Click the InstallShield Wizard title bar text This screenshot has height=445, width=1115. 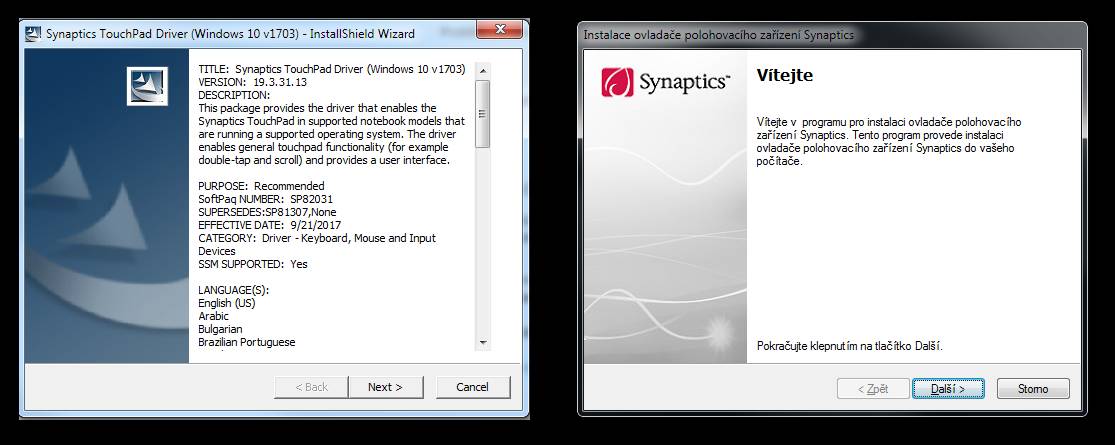230,33
